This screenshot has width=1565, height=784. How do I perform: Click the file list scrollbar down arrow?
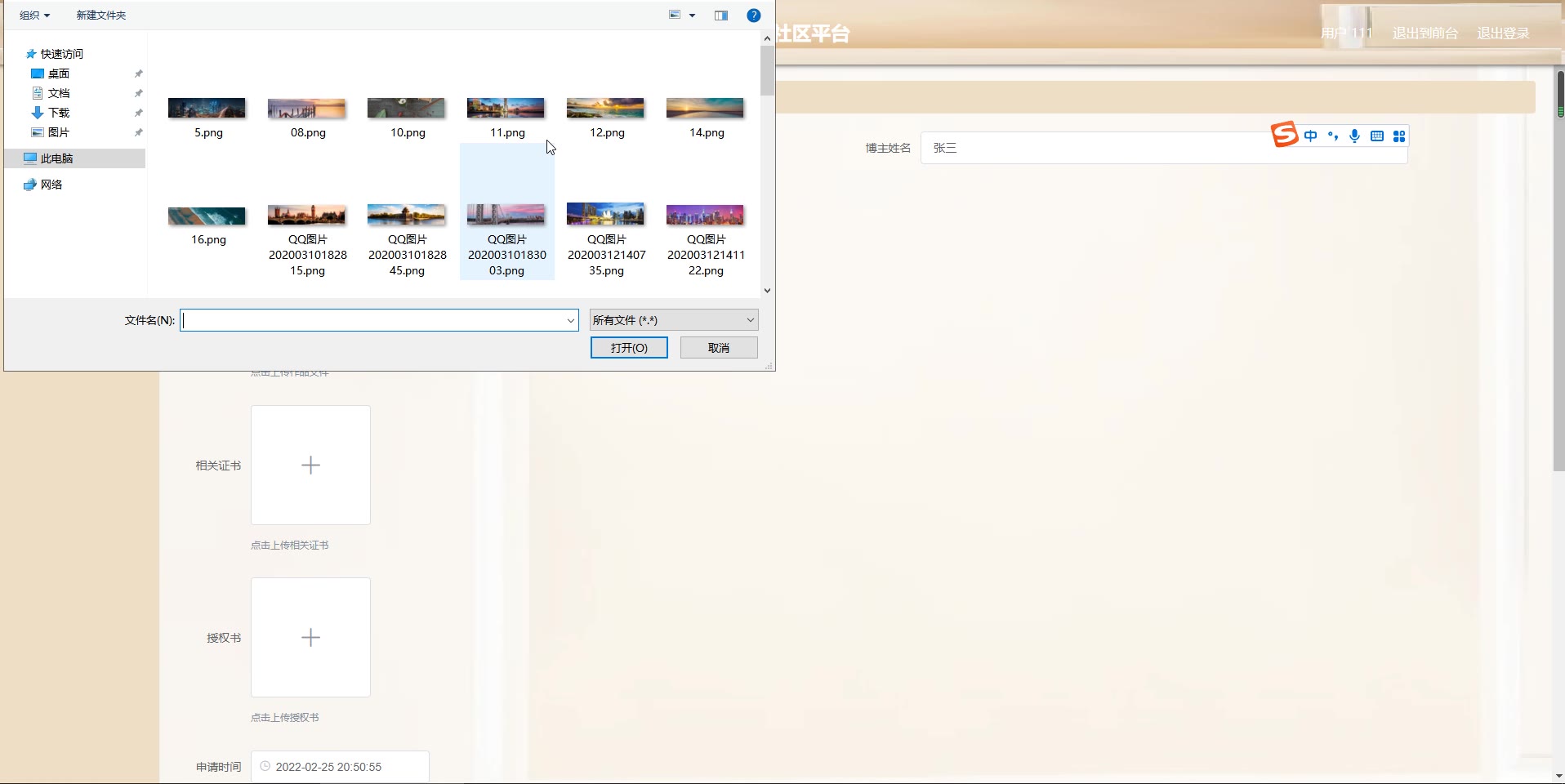coord(767,291)
